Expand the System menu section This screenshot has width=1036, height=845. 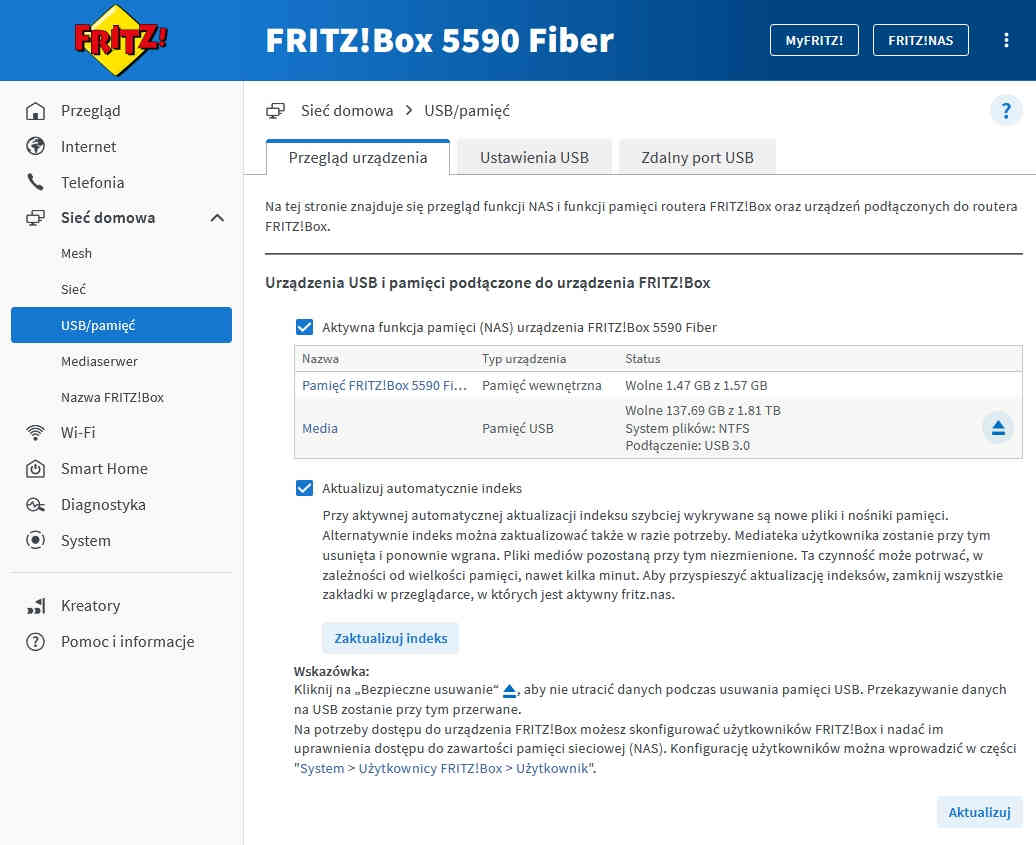85,541
